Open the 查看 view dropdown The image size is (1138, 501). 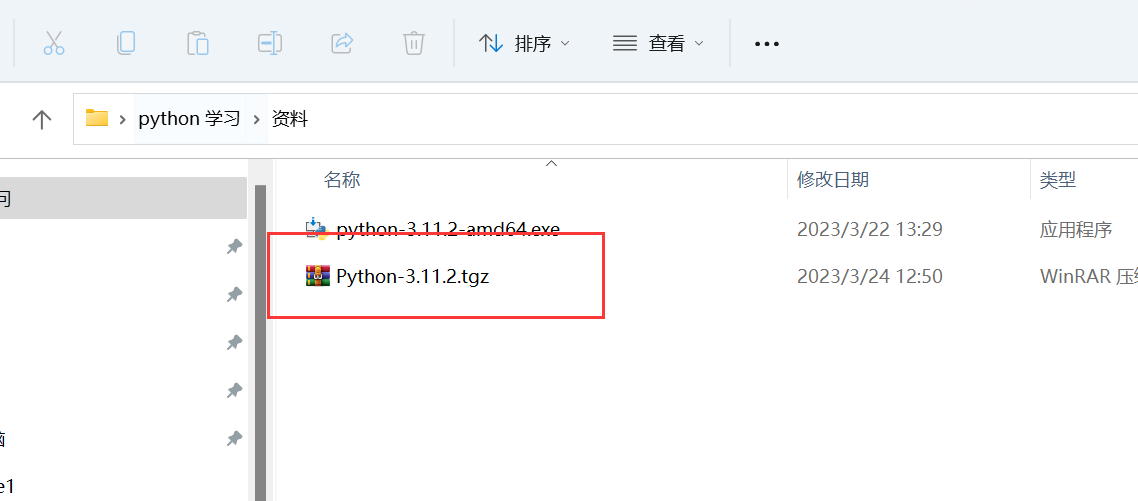click(x=658, y=44)
